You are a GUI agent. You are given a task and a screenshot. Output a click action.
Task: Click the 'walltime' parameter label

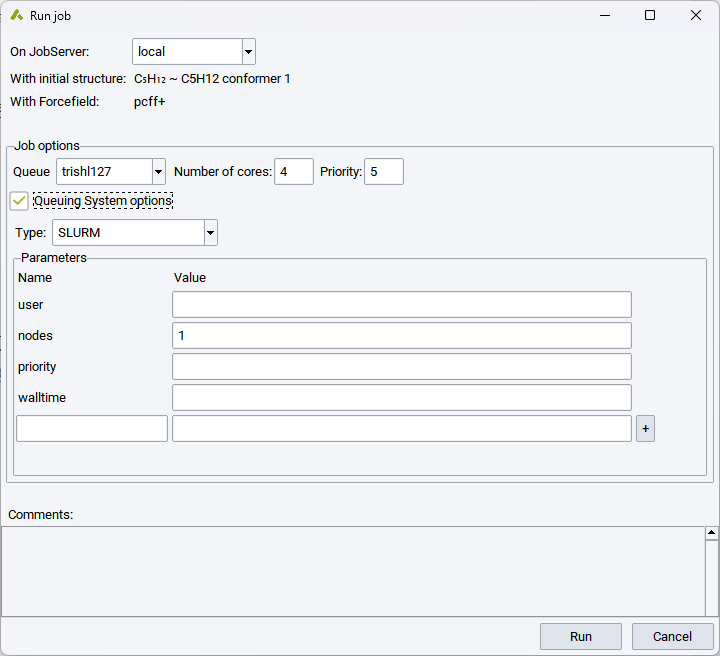(42, 398)
